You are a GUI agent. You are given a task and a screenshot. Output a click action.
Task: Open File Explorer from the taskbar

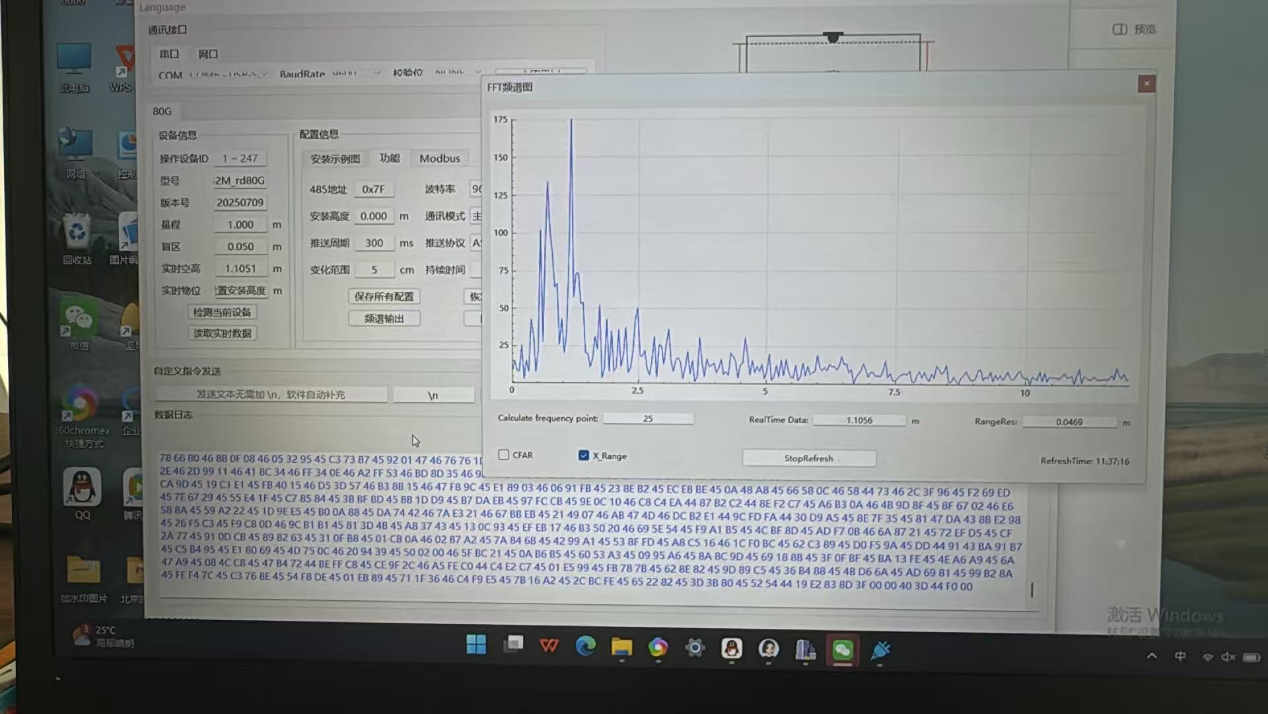[x=622, y=648]
